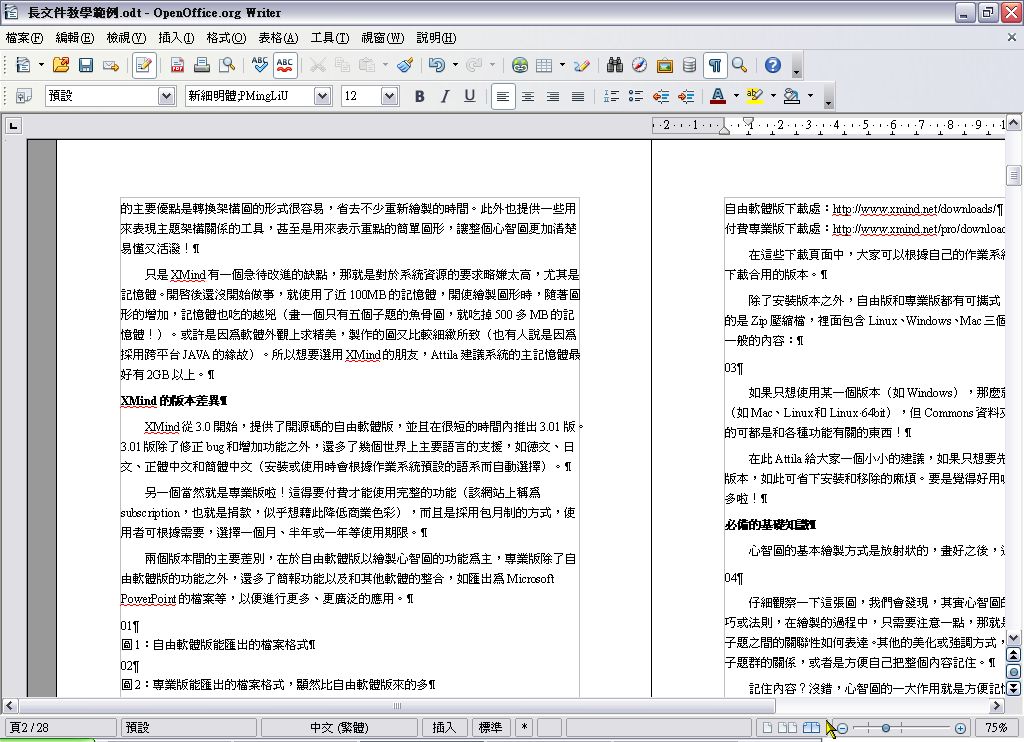The height and width of the screenshot is (742, 1024).
Task: Apply Highlighting color swatch
Action: point(755,96)
